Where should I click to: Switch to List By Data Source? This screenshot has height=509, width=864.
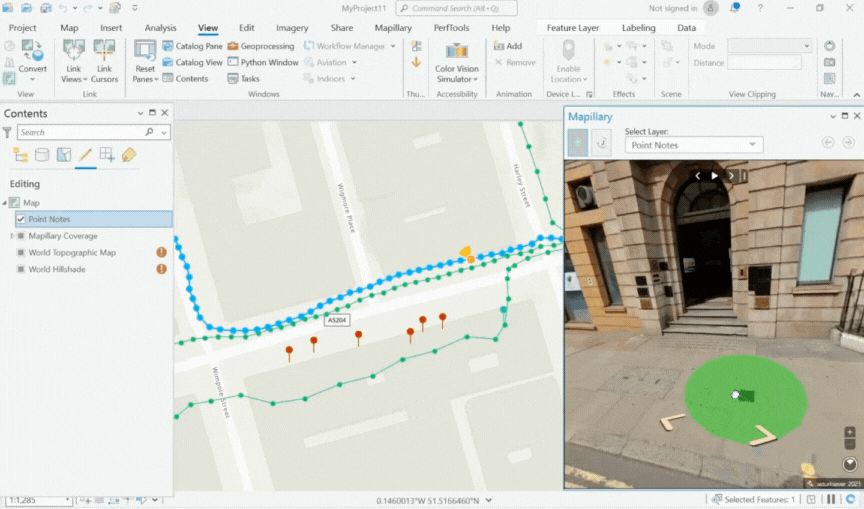42,155
